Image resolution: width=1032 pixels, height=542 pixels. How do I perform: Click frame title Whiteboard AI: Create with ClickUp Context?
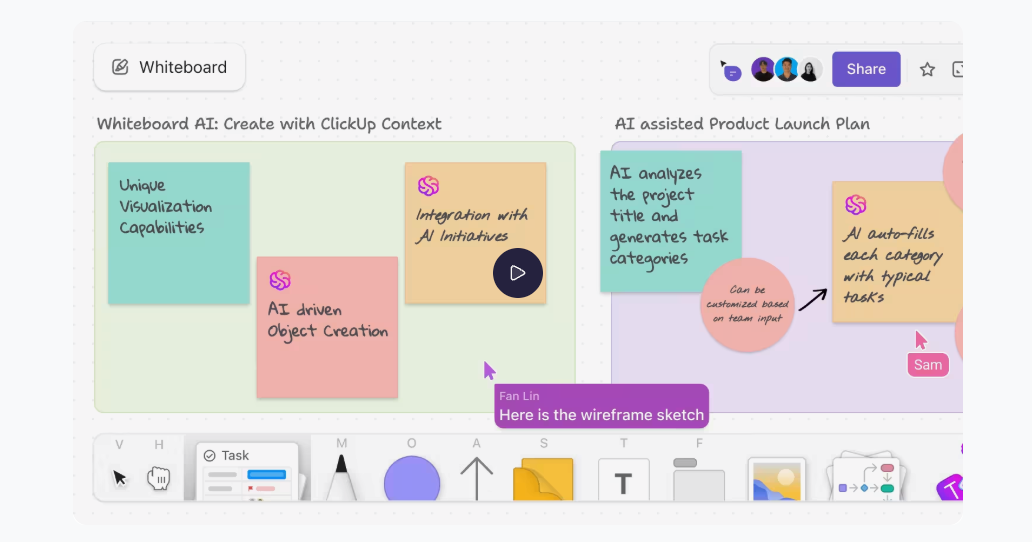269,124
